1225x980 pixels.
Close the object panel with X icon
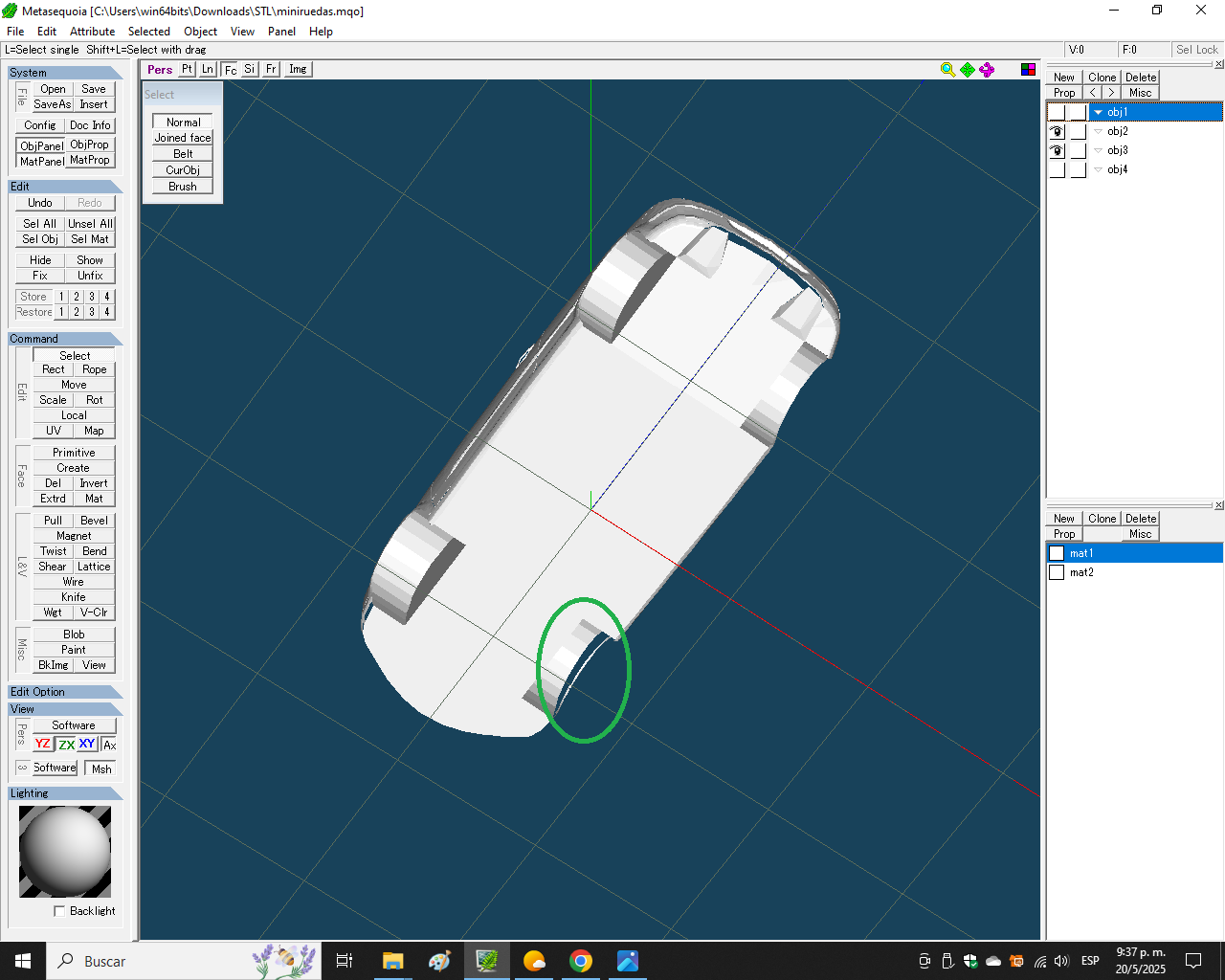tap(1218, 64)
